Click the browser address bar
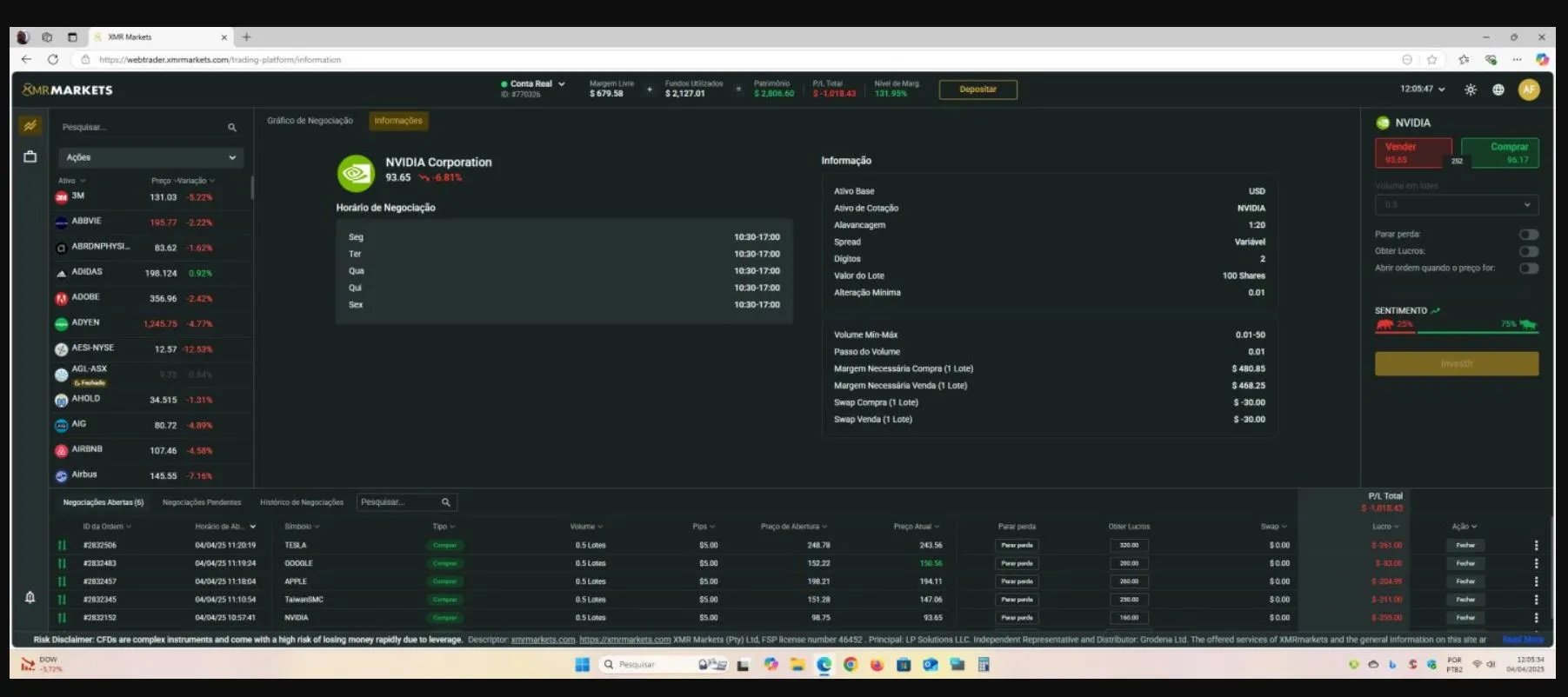 739,60
